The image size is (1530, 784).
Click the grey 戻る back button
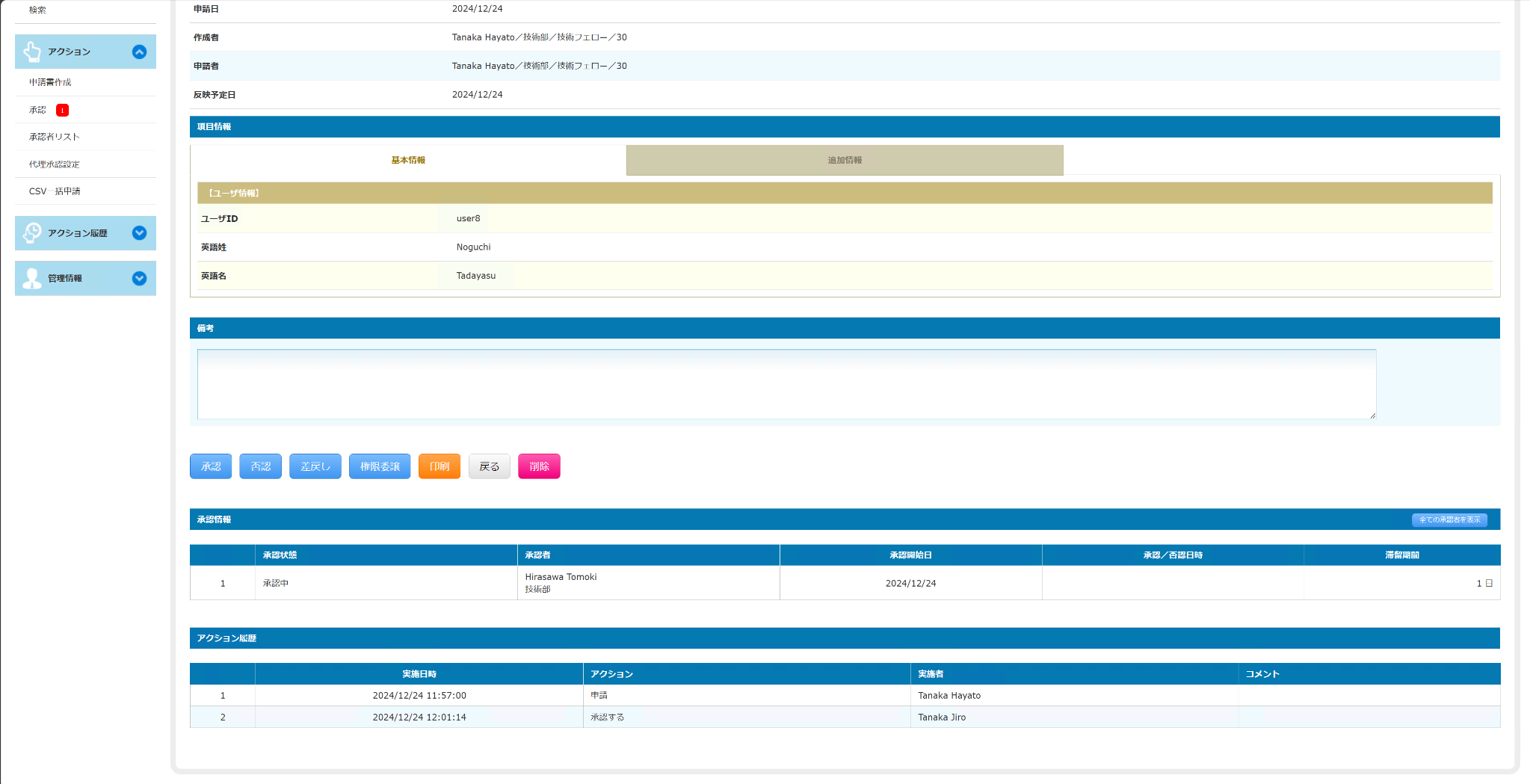(x=490, y=466)
